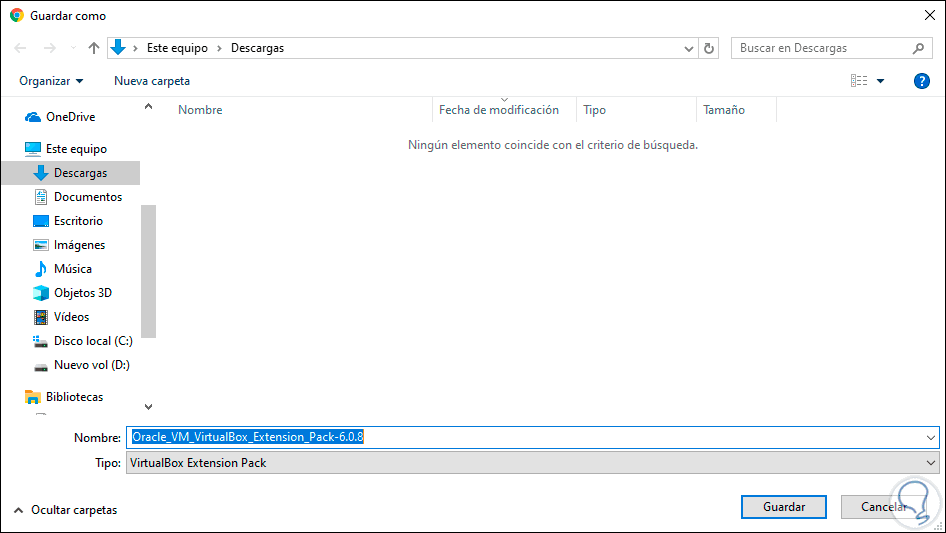Open Música in the sidebar
Screen dimensions: 946x533
[x=63, y=269]
